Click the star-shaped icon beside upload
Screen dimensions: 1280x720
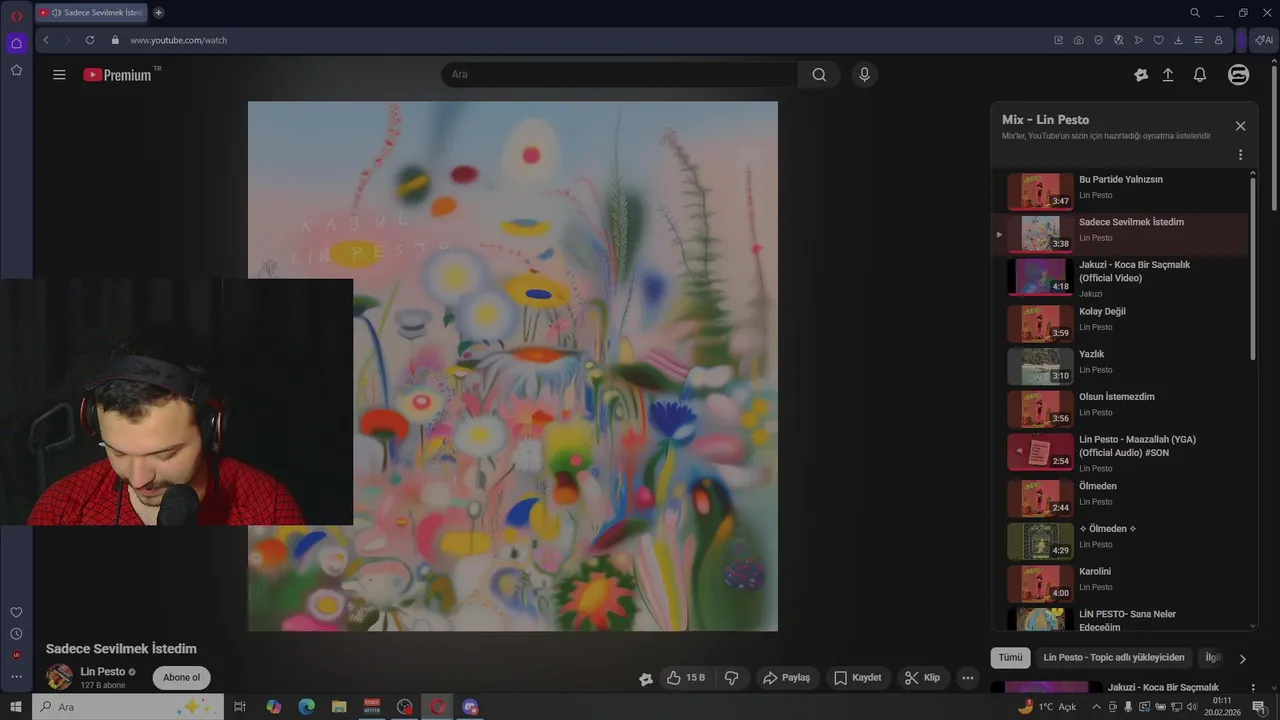pyautogui.click(x=1141, y=75)
